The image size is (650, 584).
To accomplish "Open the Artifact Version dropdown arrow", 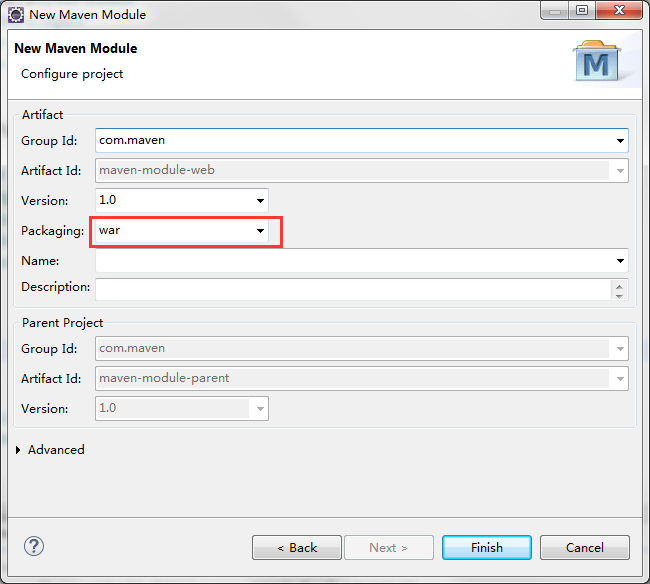I will pos(260,201).
